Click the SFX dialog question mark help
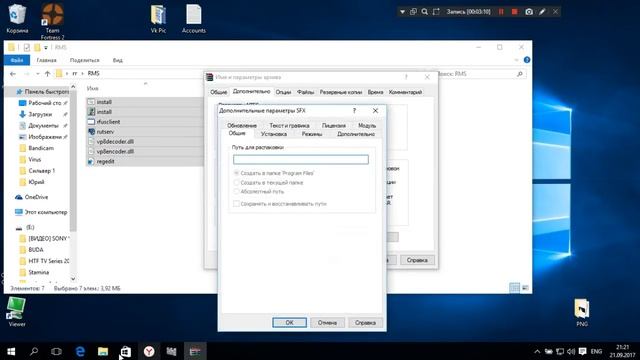Viewport: 640px width, 360px height. pyautogui.click(x=354, y=111)
